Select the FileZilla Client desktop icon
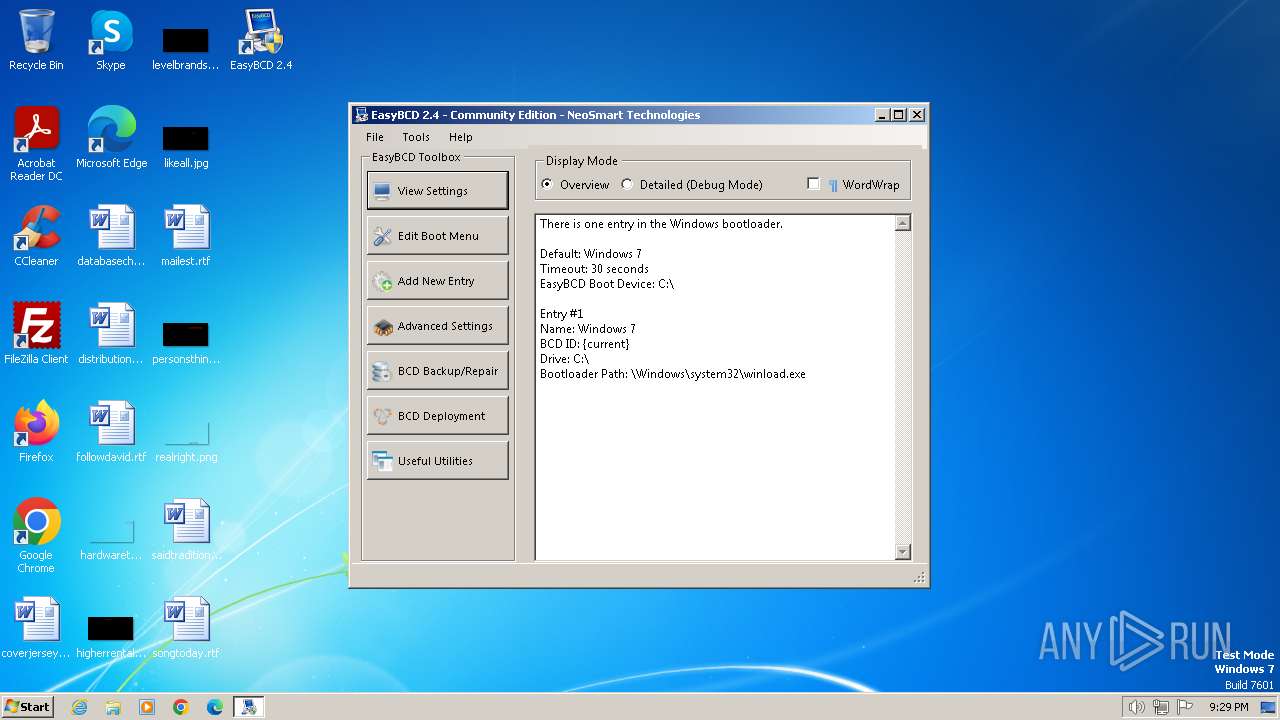 36,334
